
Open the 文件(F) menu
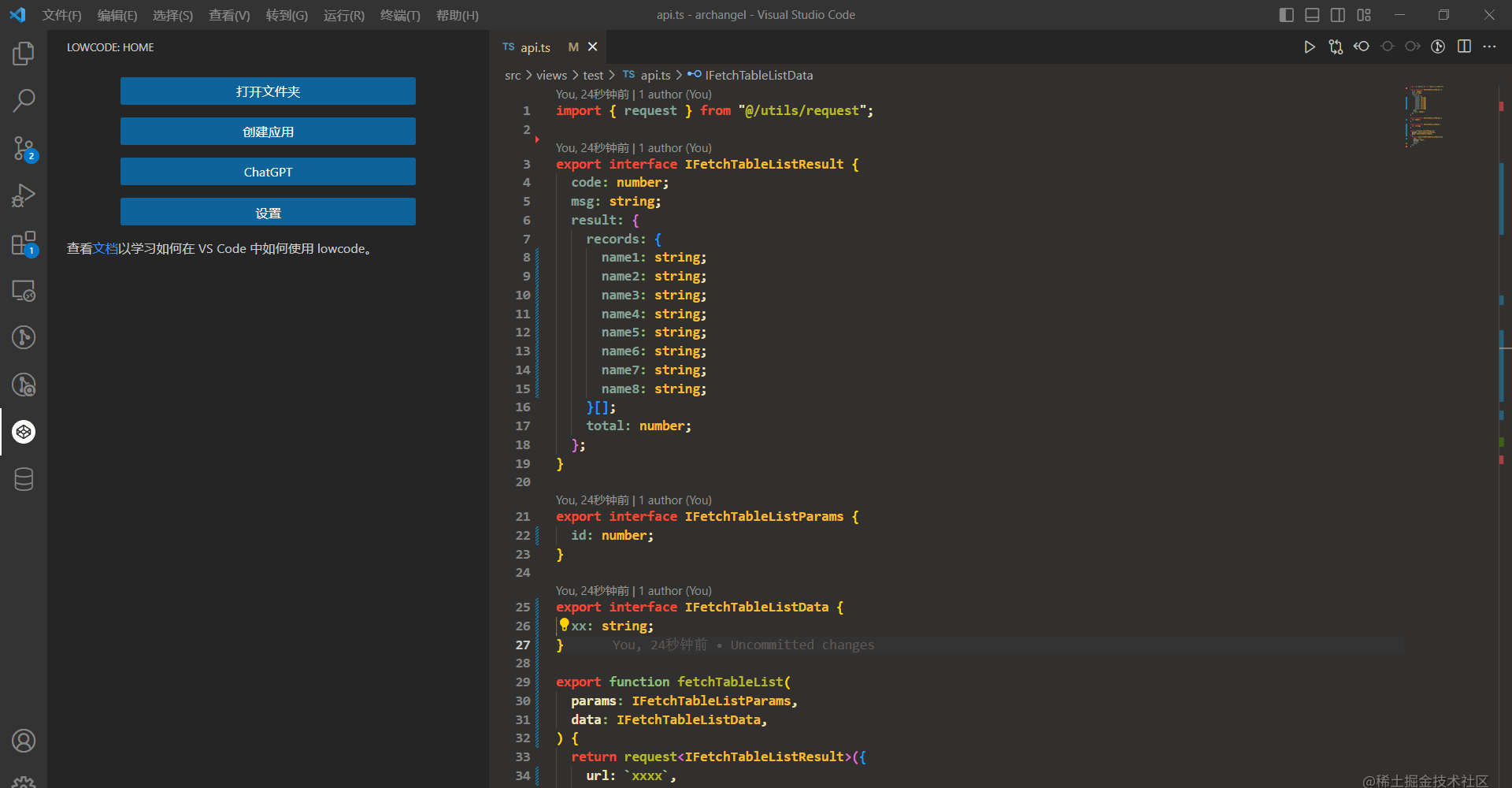pos(61,15)
